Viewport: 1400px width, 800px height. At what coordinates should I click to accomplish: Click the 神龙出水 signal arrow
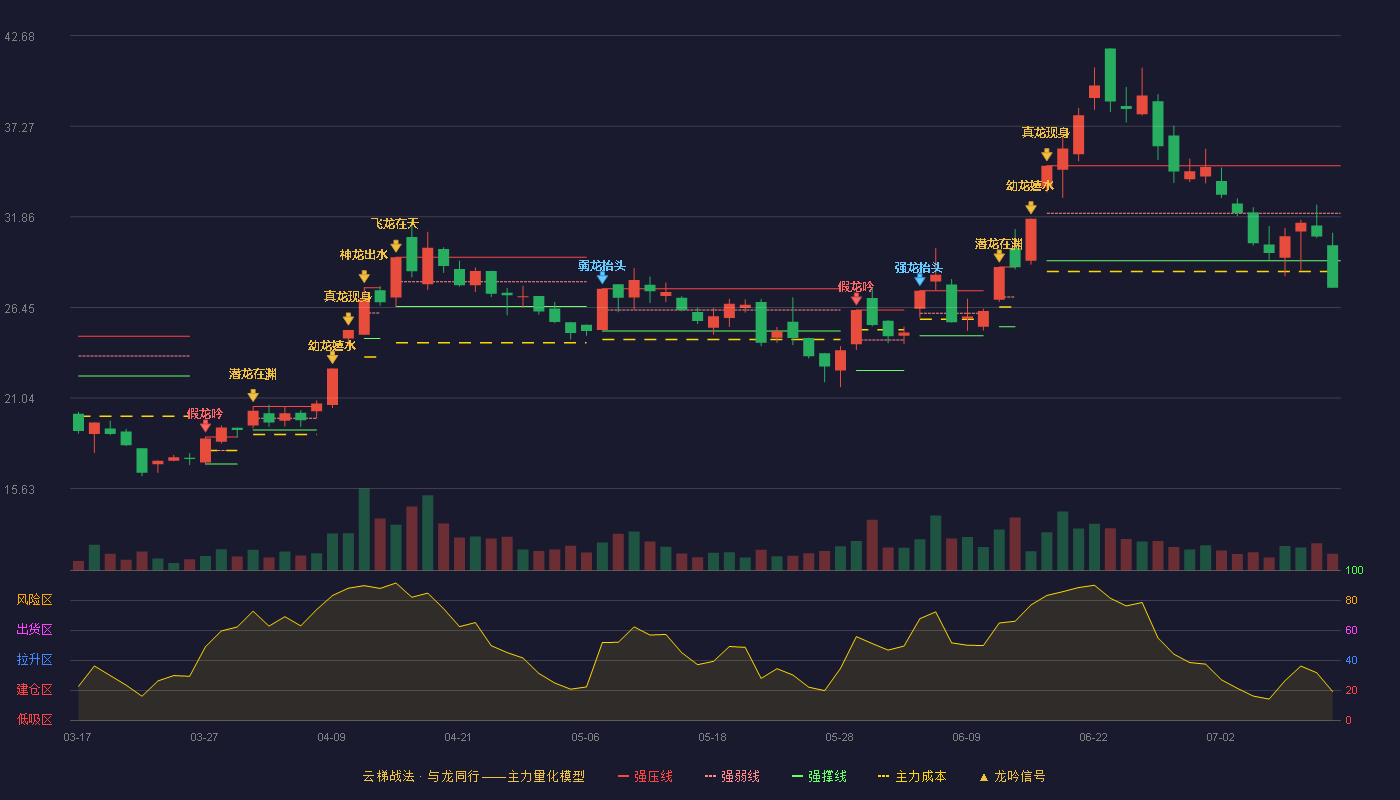pos(364,277)
